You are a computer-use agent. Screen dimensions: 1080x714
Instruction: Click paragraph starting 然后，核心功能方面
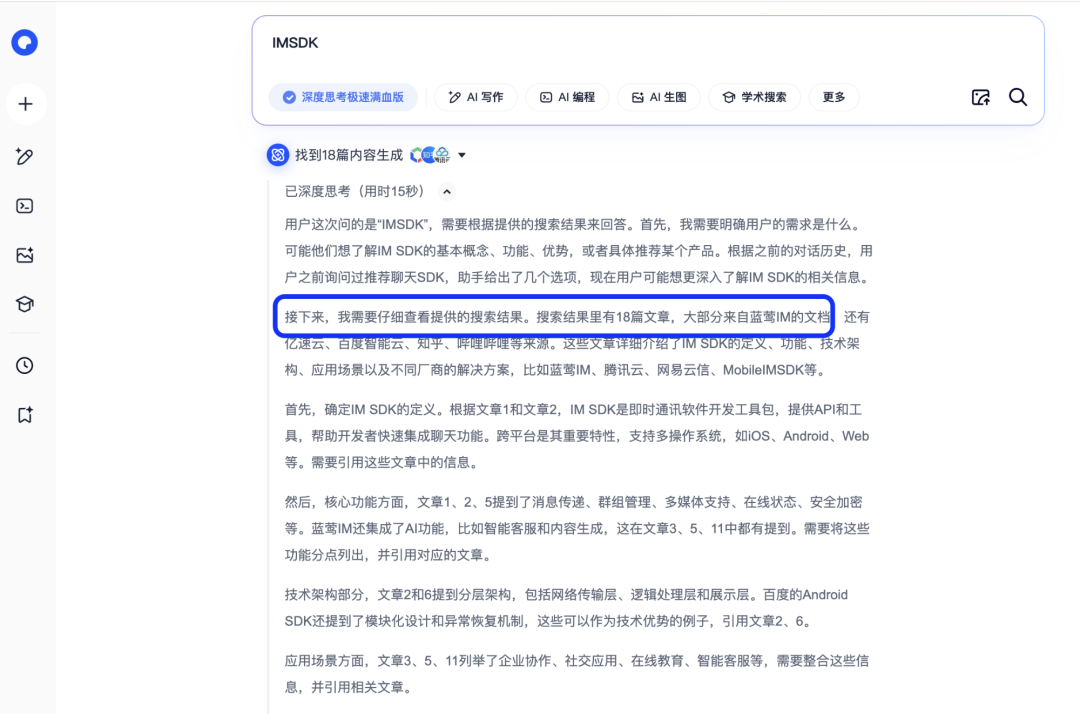pos(577,528)
